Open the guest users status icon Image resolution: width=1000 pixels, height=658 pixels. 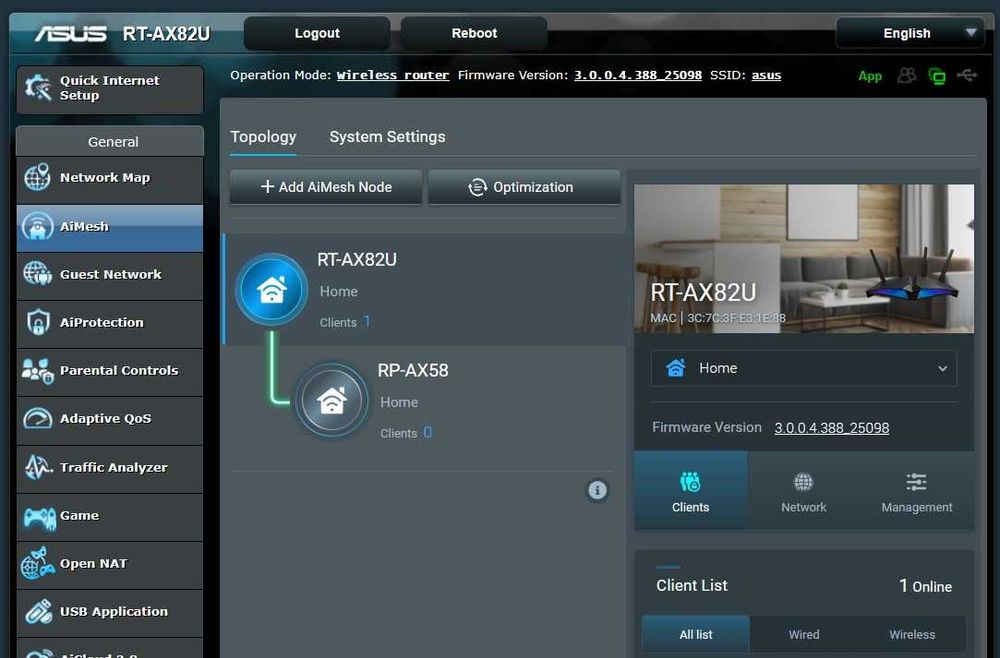pos(906,76)
